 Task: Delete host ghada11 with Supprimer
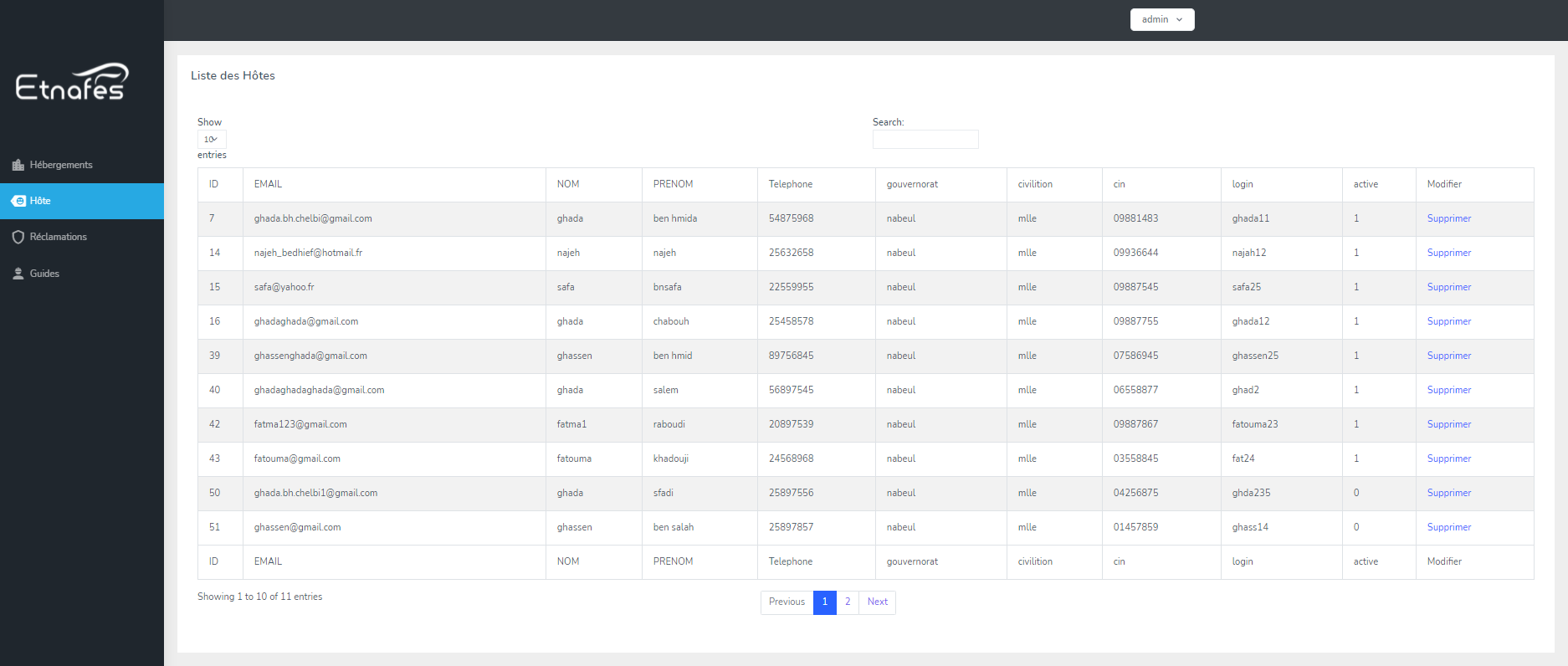point(1448,218)
